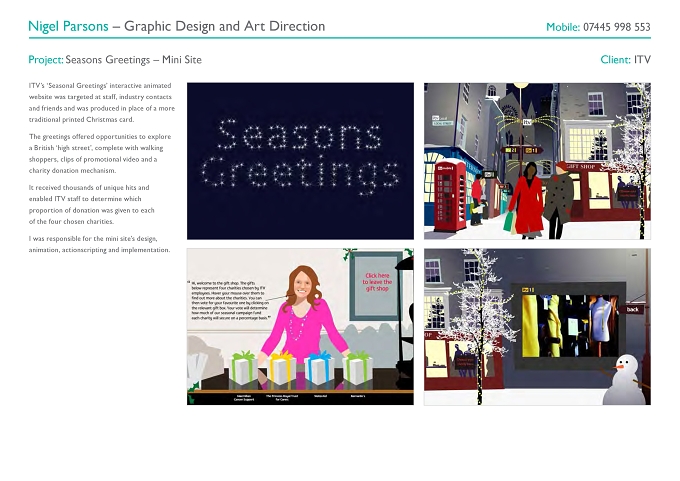Click the 'GIFT SHOP' storefront sign

pos(580,167)
